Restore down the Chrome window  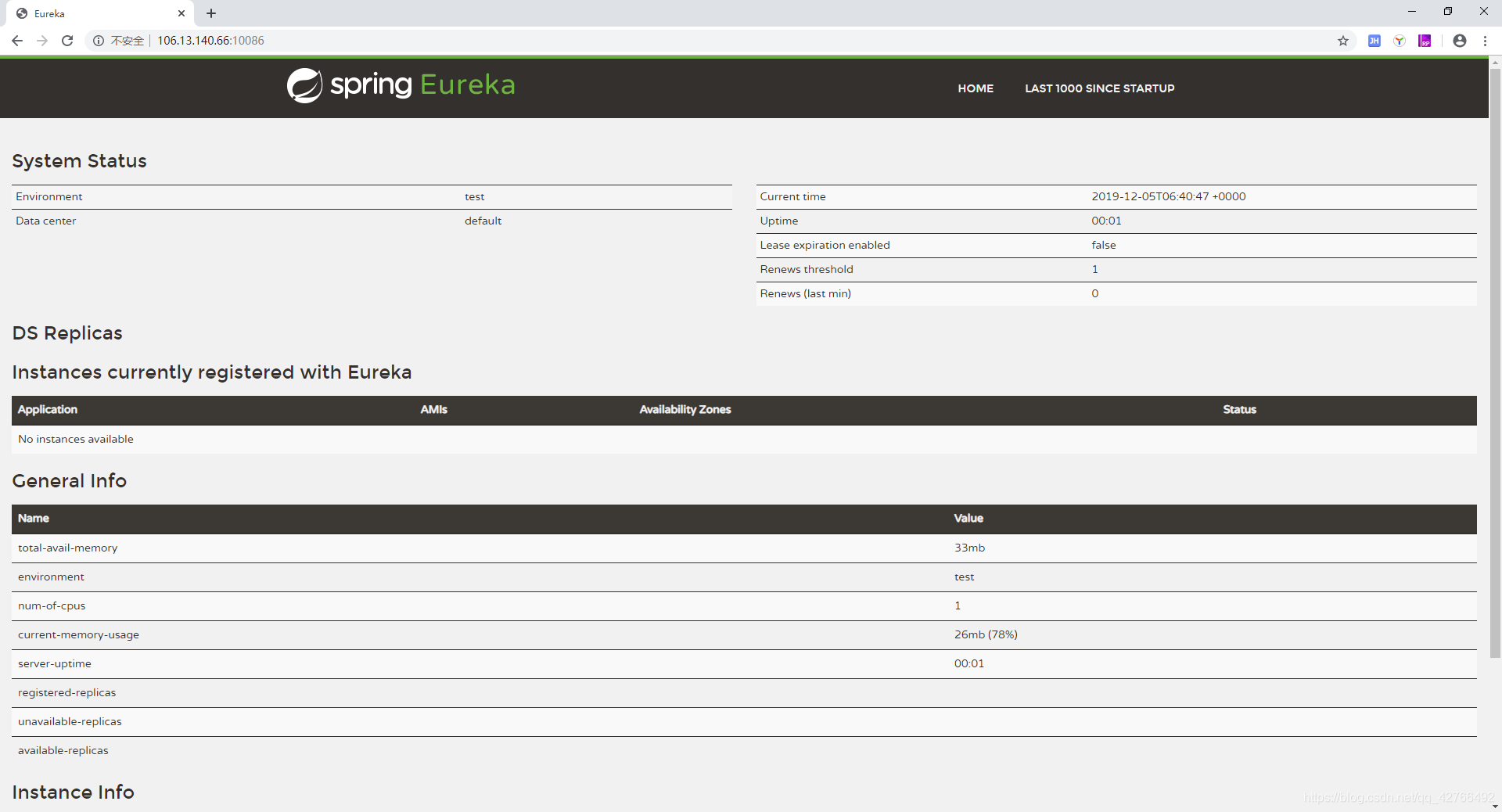[1448, 12]
